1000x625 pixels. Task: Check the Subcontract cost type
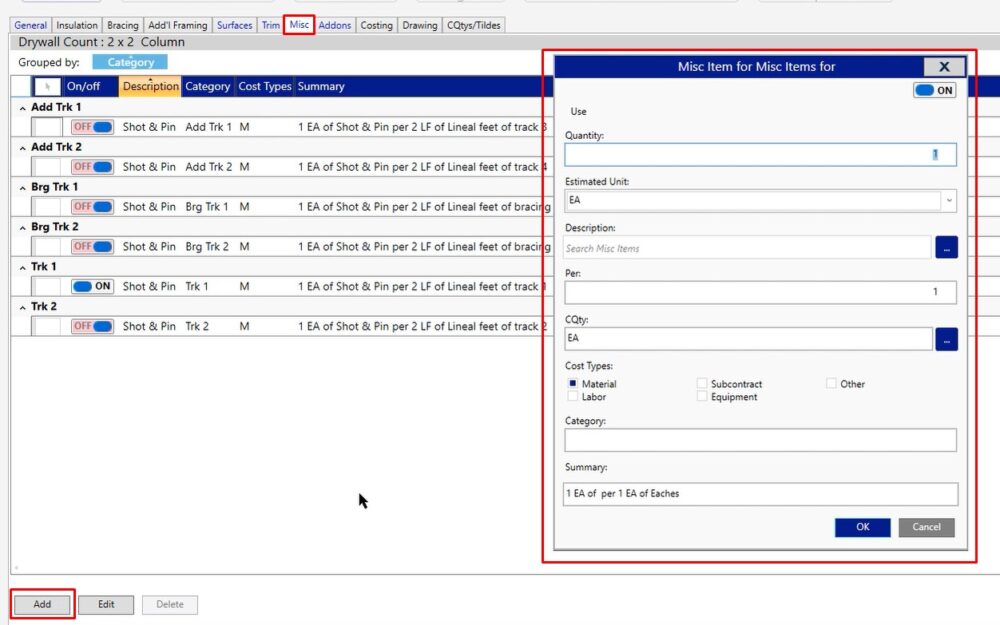click(x=702, y=384)
